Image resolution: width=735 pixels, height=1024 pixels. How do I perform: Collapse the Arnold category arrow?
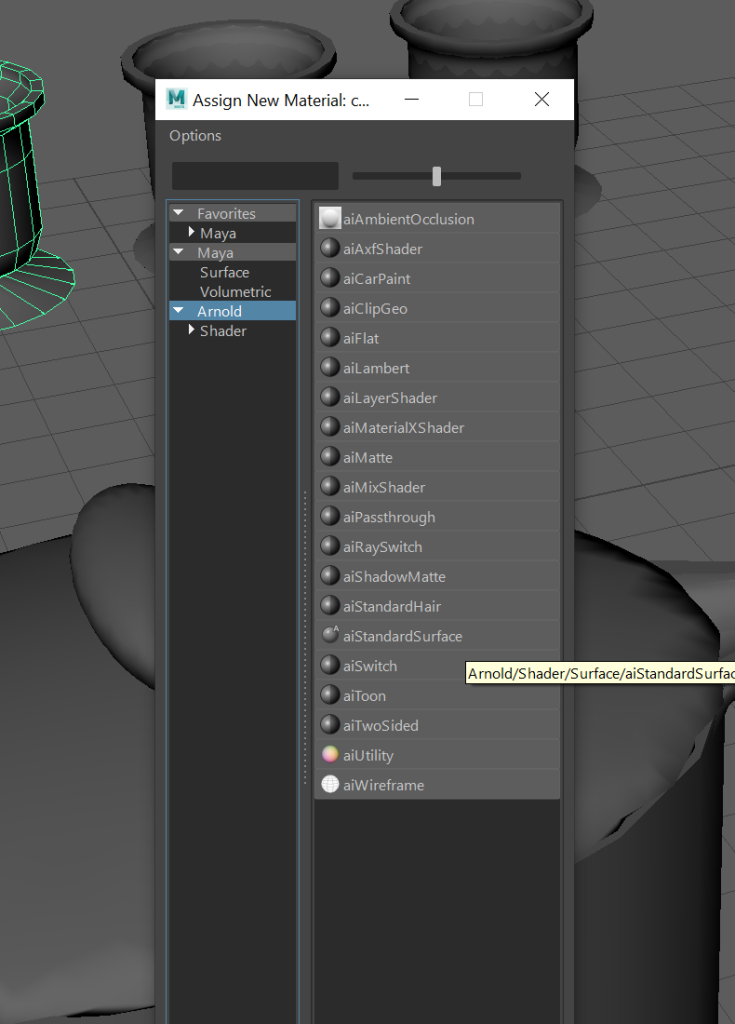178,311
